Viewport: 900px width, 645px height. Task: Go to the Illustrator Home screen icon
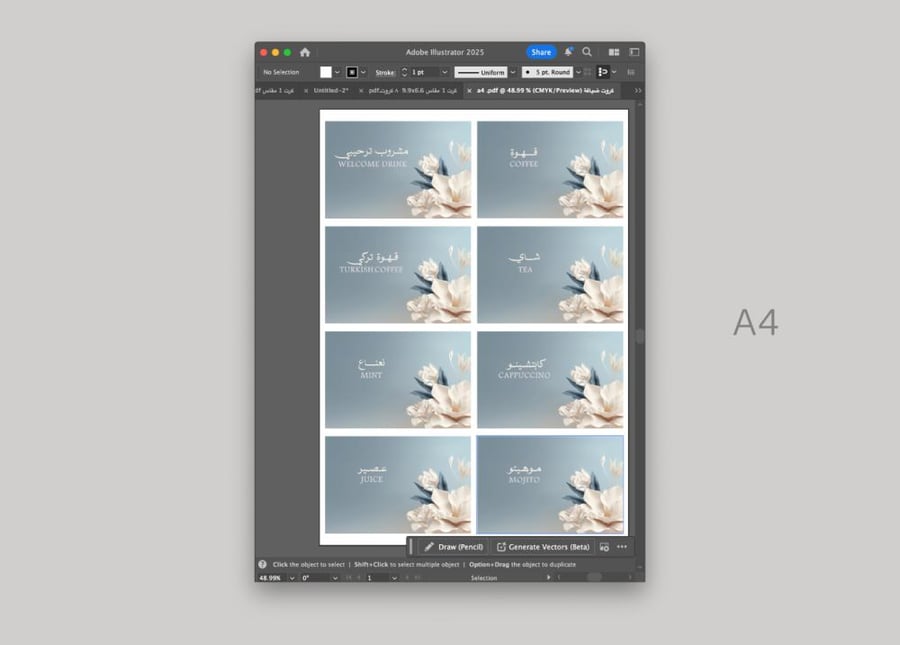[305, 52]
